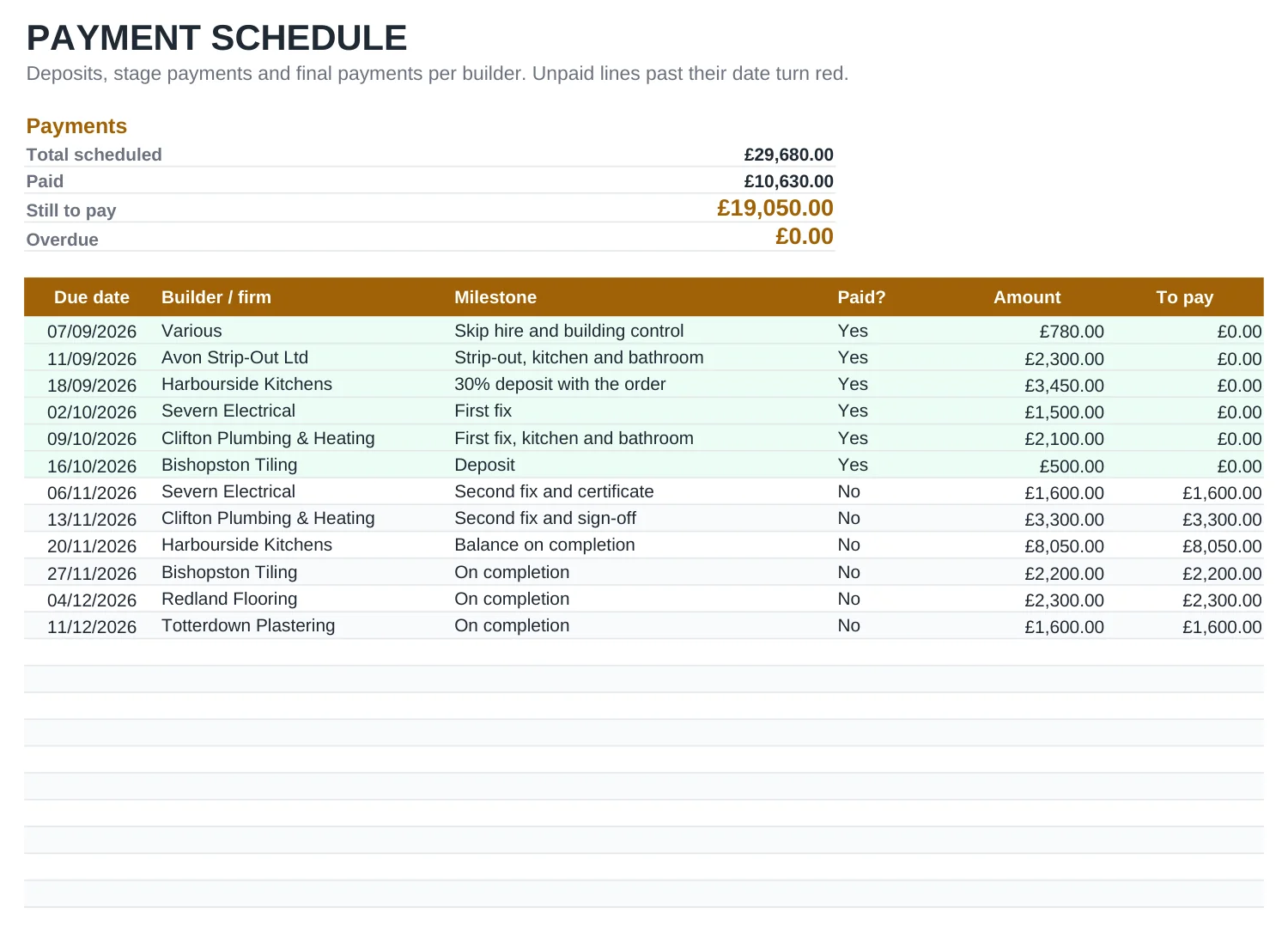The width and height of the screenshot is (1288, 932).
Task: Click the Due date column header
Action: pyautogui.click(x=92, y=297)
